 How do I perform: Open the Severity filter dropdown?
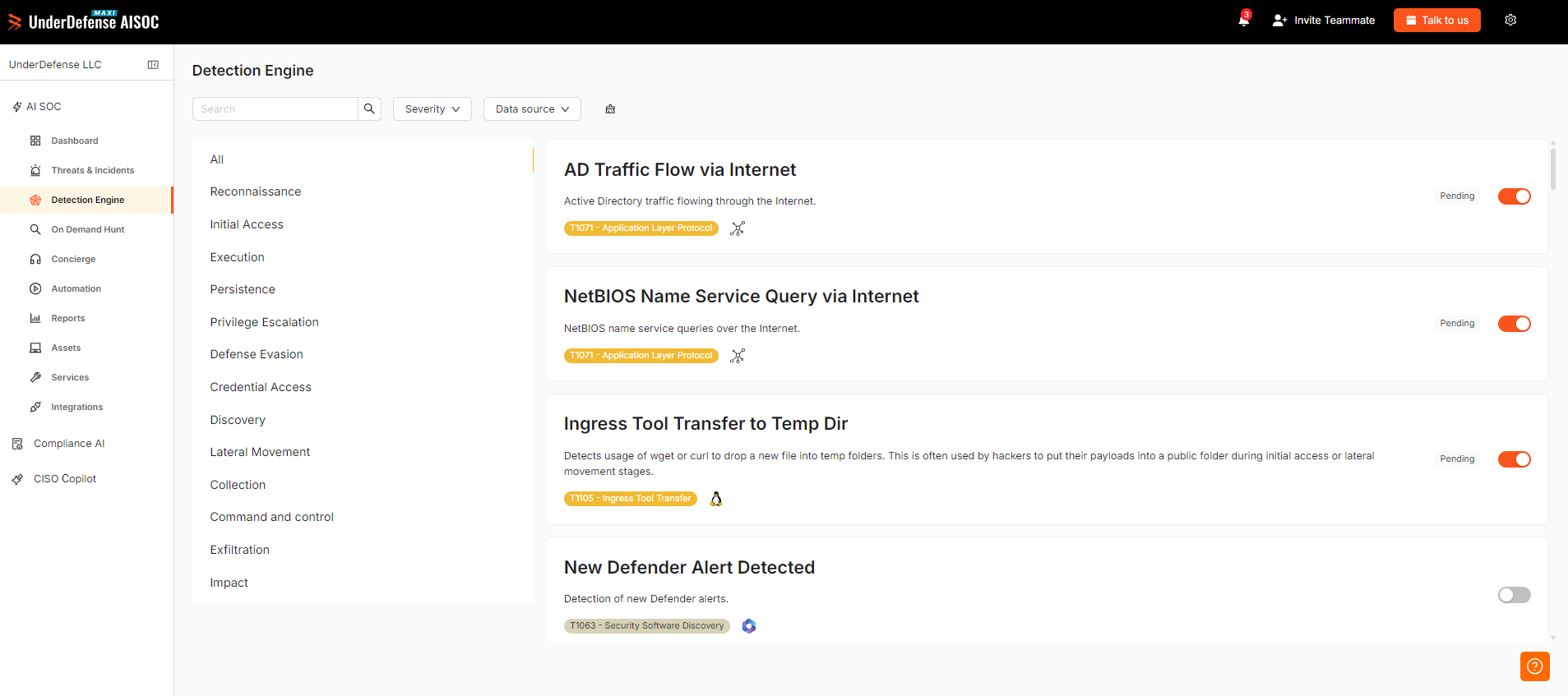tap(432, 108)
